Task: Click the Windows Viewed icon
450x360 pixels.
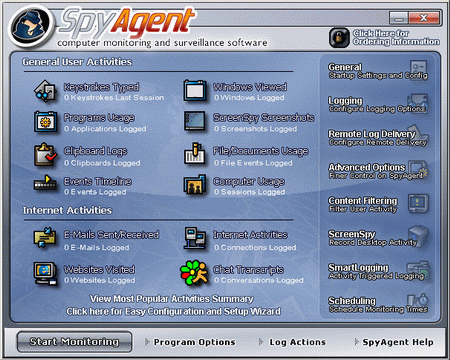Action: click(195, 91)
